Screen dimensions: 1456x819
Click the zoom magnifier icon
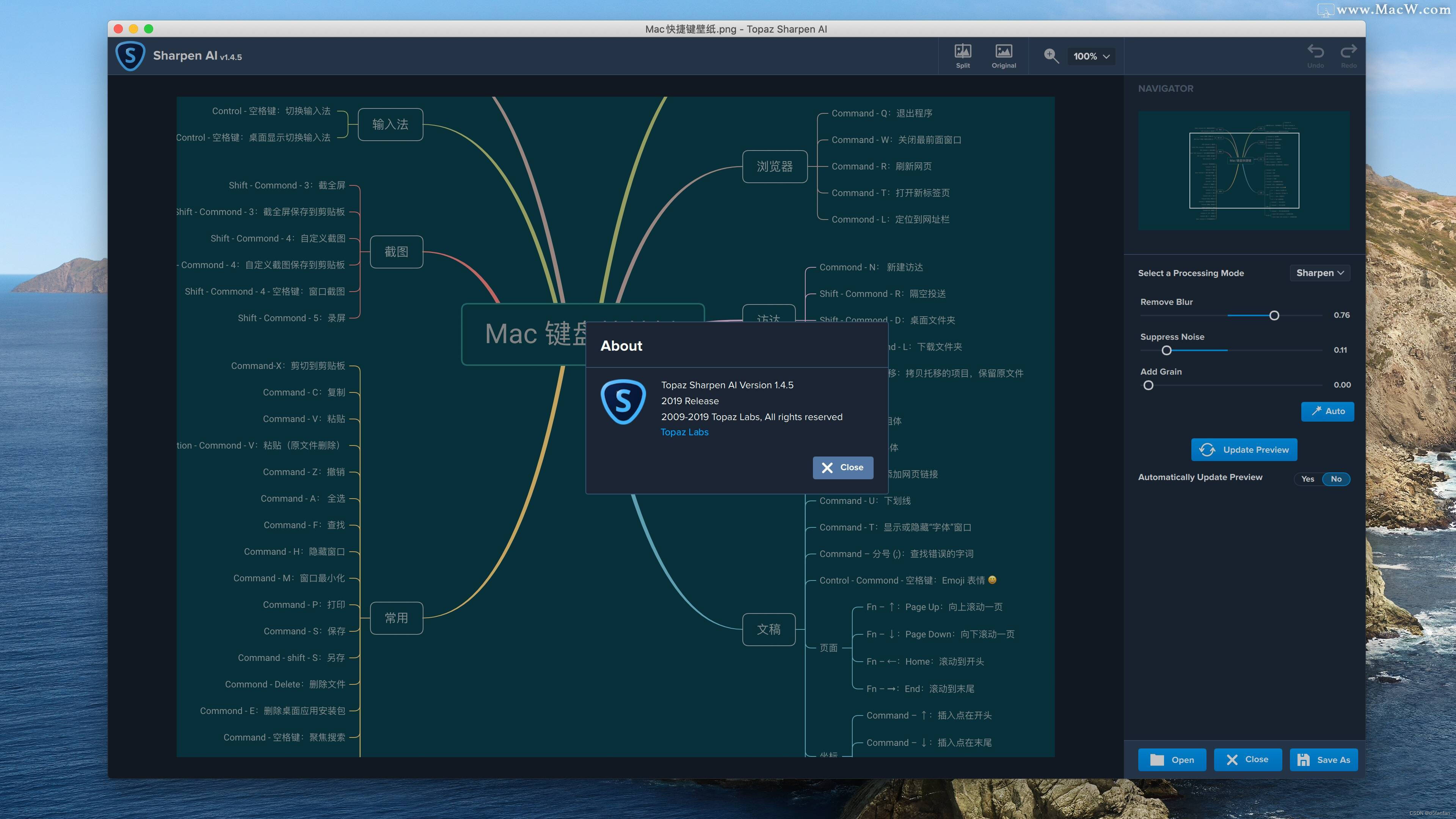coord(1051,56)
